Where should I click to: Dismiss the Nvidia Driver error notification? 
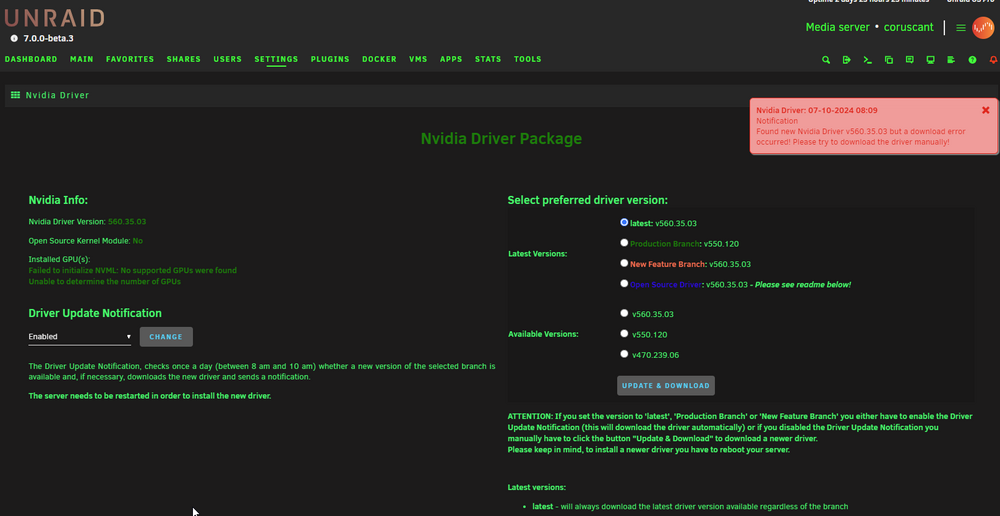tap(985, 110)
